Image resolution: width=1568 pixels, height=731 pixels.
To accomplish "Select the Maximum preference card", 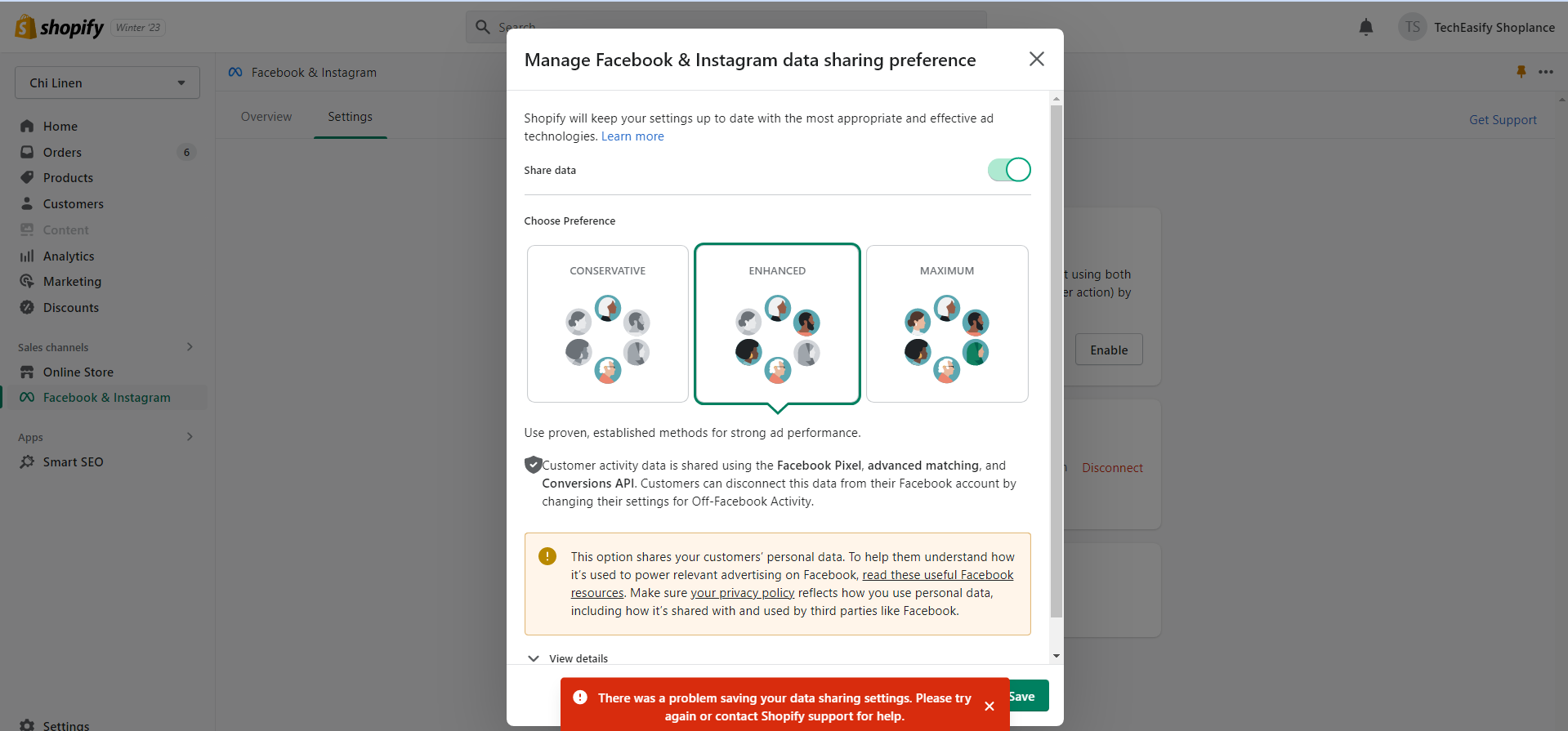I will pyautogui.click(x=947, y=323).
